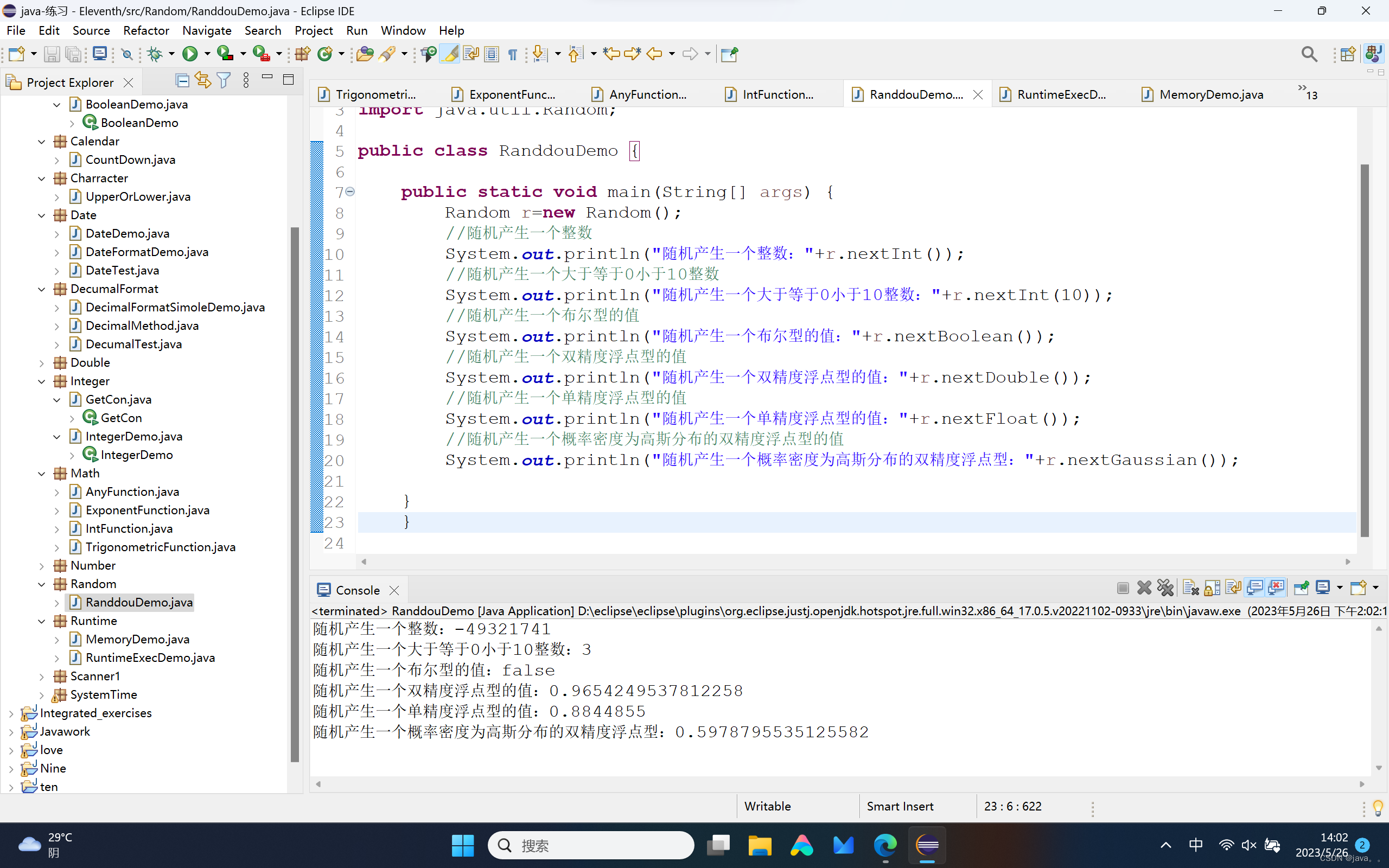Show hidden editor tabs list (13)
1389x868 pixels.
(x=1307, y=92)
